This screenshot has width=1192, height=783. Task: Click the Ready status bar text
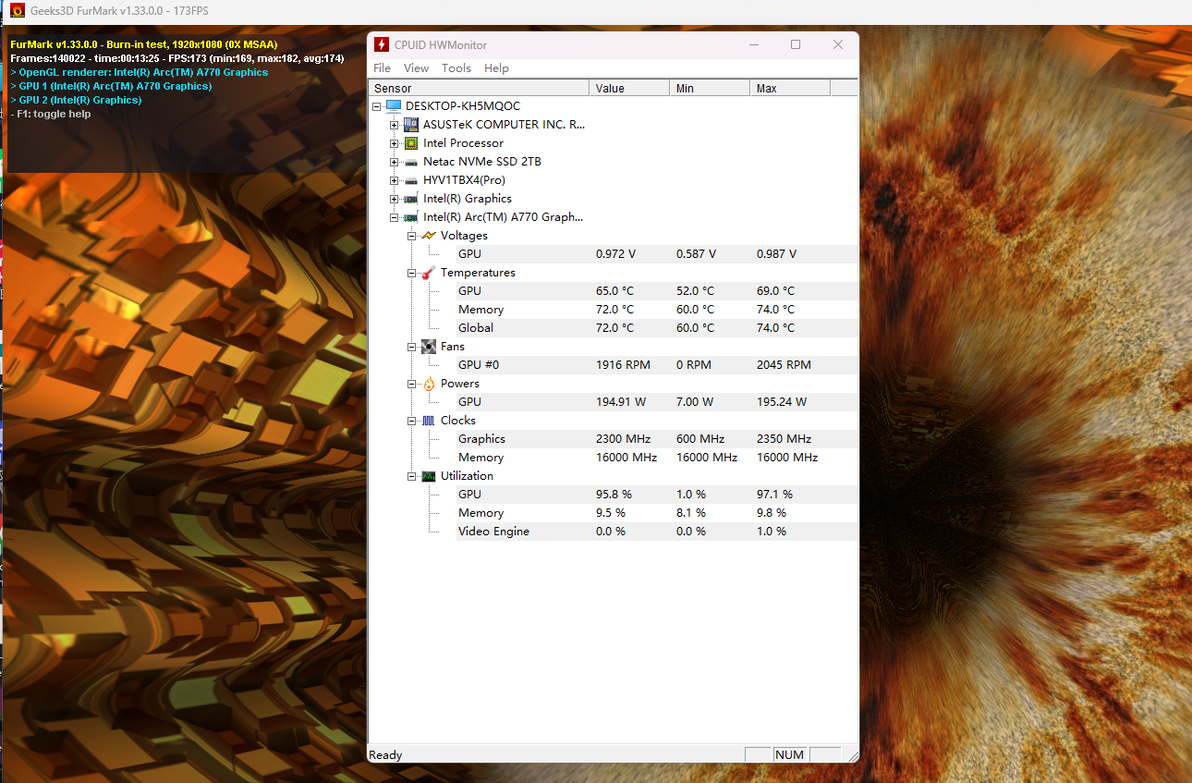click(x=385, y=755)
